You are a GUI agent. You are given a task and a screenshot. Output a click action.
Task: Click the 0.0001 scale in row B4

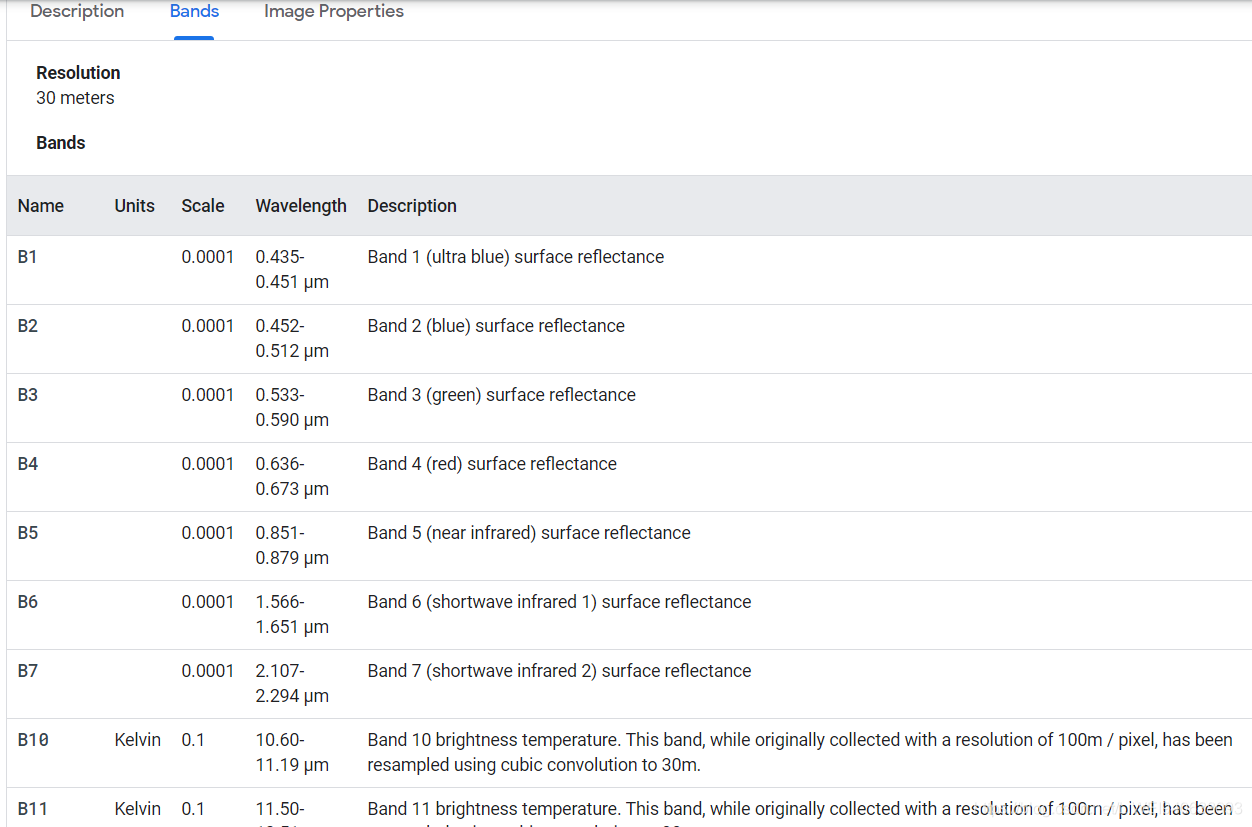pos(208,464)
